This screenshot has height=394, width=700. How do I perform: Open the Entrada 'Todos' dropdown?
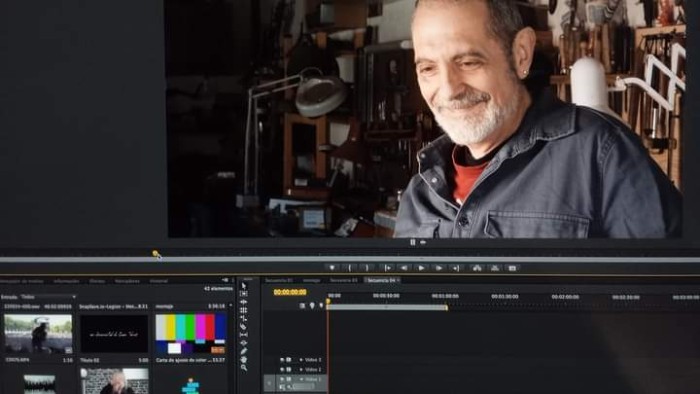click(x=48, y=297)
